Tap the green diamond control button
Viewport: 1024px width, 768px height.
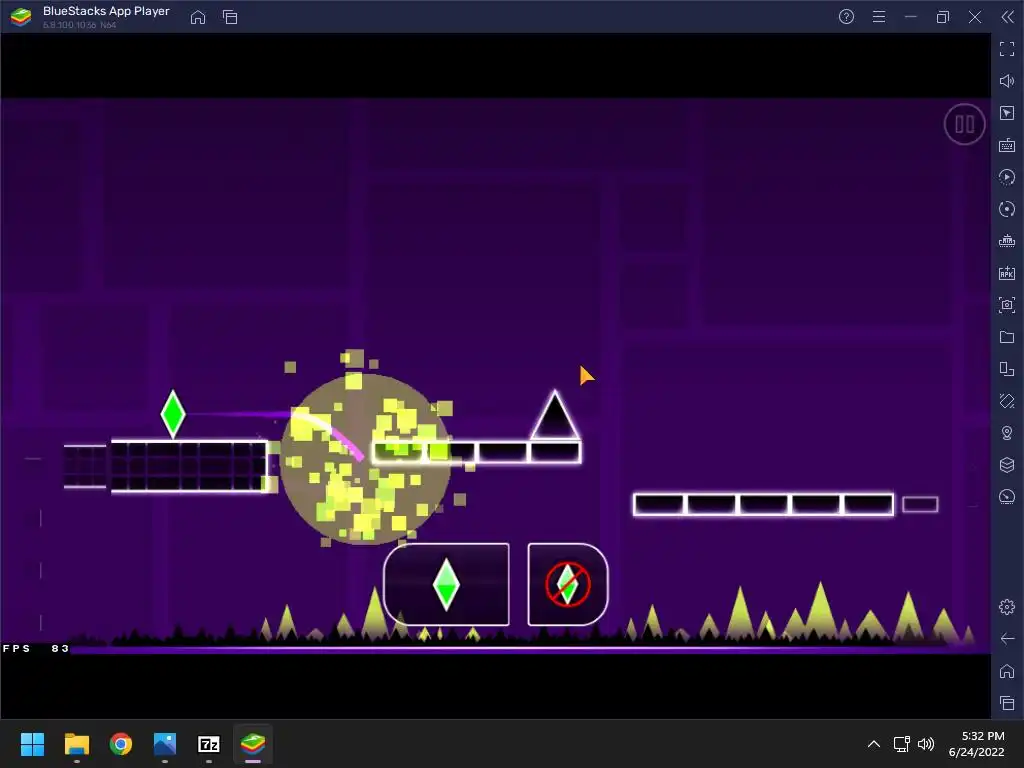(446, 584)
